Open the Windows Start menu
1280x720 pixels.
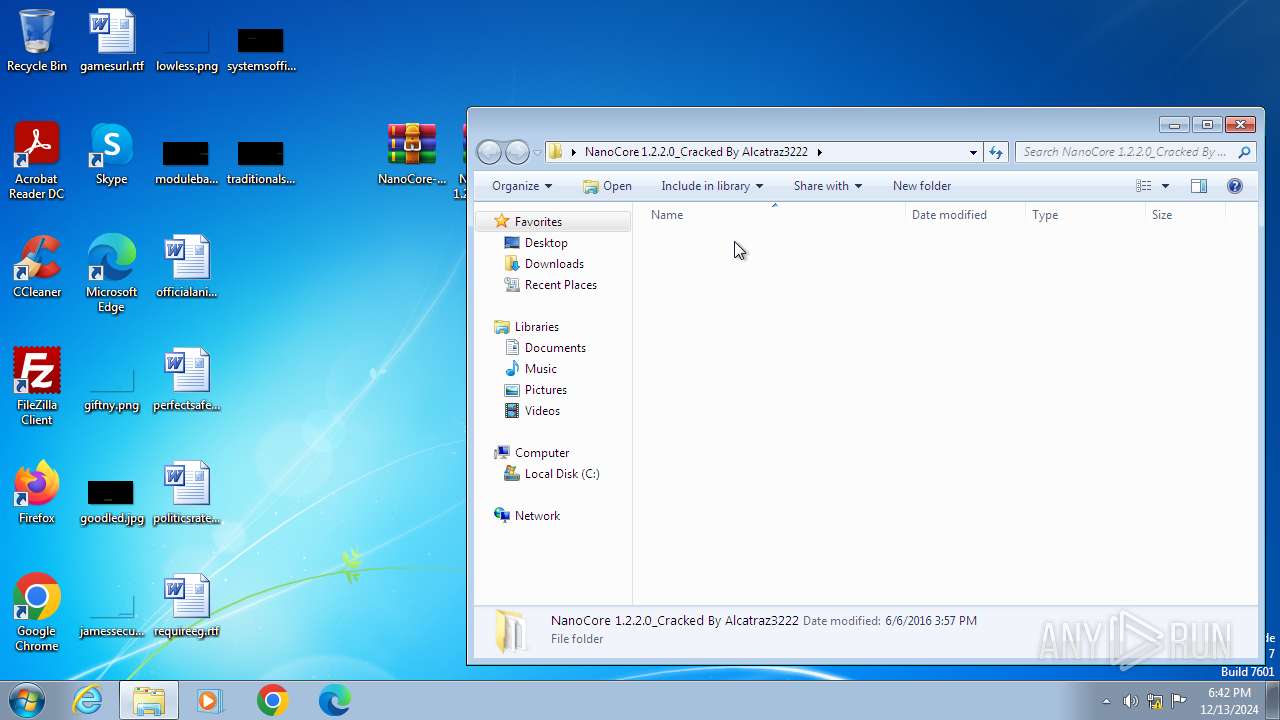25,700
